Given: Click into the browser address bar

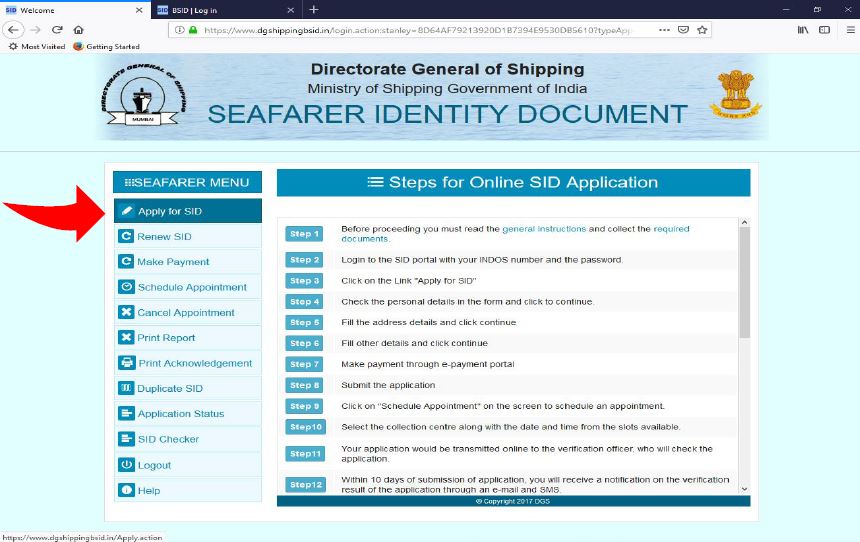Looking at the screenshot, I should (417, 30).
